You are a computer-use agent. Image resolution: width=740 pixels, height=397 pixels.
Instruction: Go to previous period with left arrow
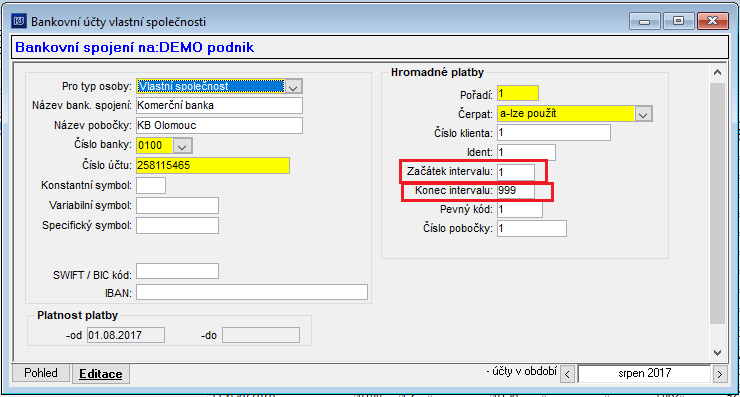pyautogui.click(x=567, y=374)
